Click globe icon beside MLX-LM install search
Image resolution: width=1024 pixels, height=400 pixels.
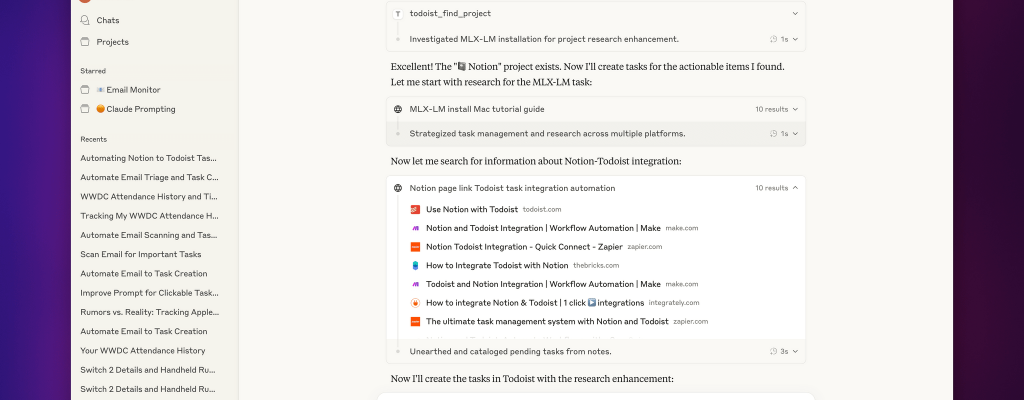[398, 109]
